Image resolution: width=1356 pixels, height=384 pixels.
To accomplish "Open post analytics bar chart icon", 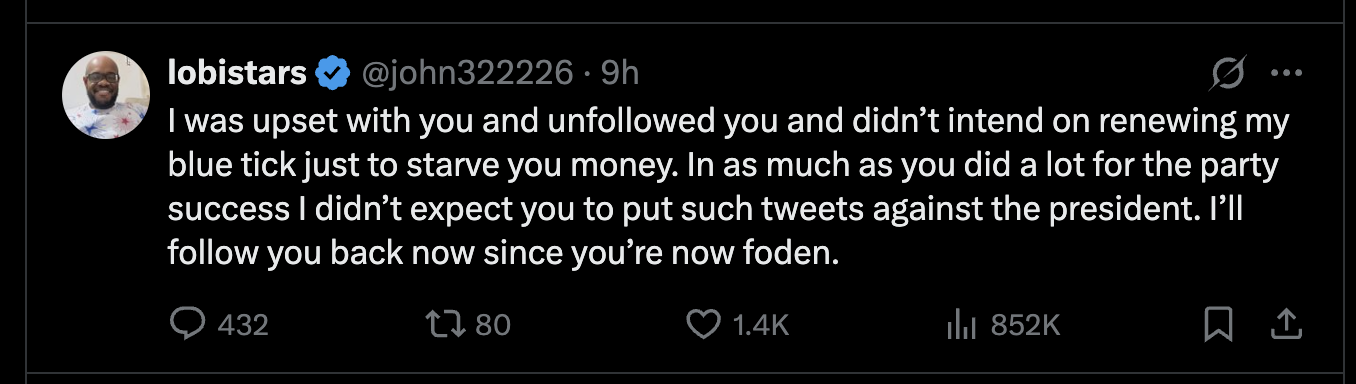I will [x=960, y=324].
